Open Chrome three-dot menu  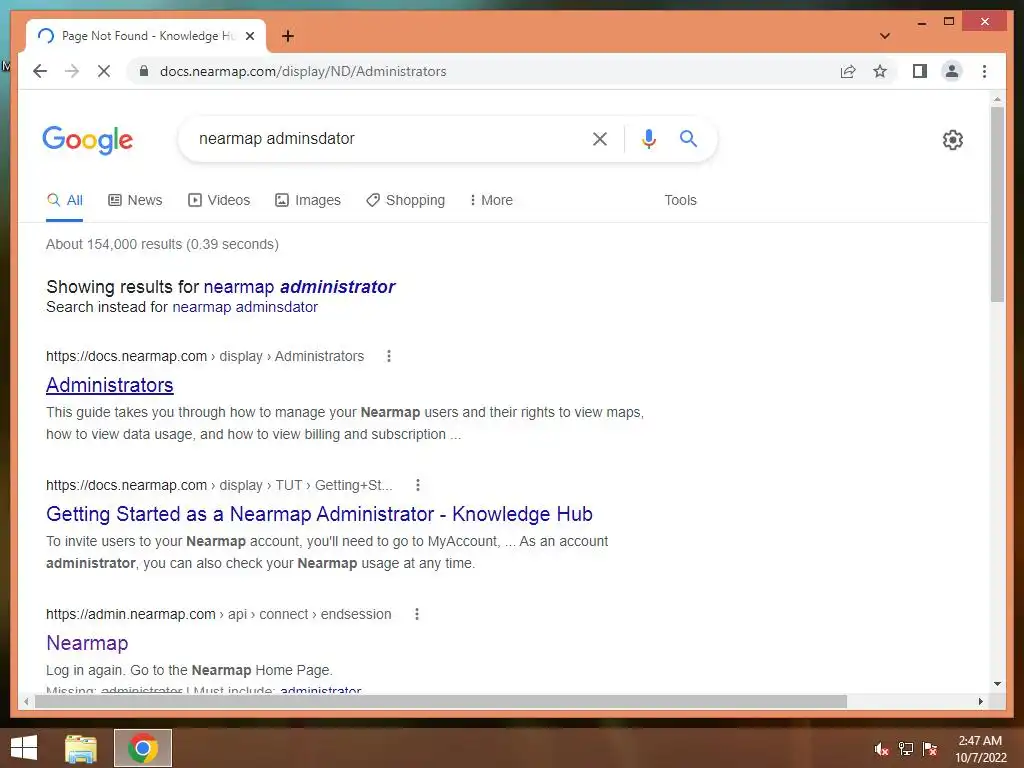pyautogui.click(x=984, y=71)
